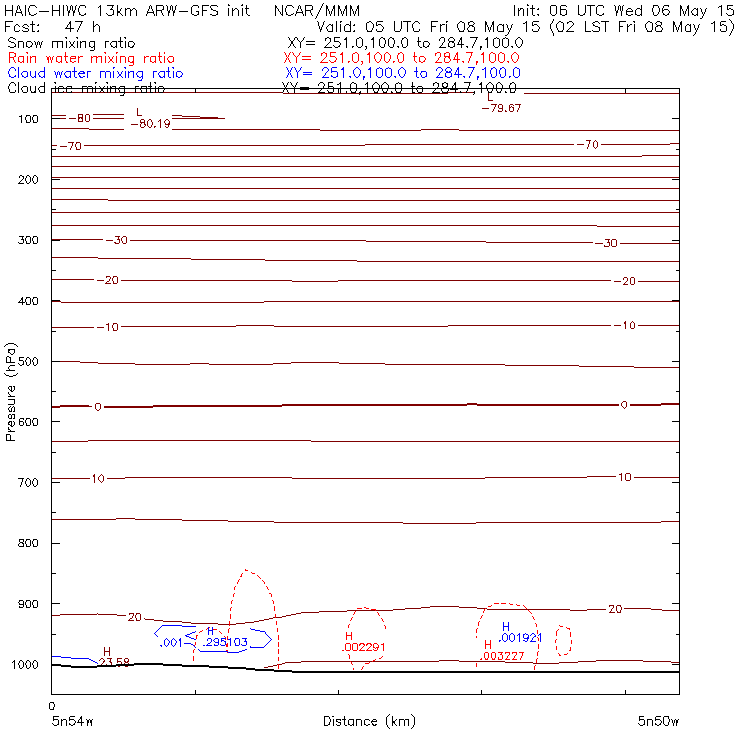Screen dimensions: 740x740
Task: Click the right '20' contour label
Action: [615, 609]
